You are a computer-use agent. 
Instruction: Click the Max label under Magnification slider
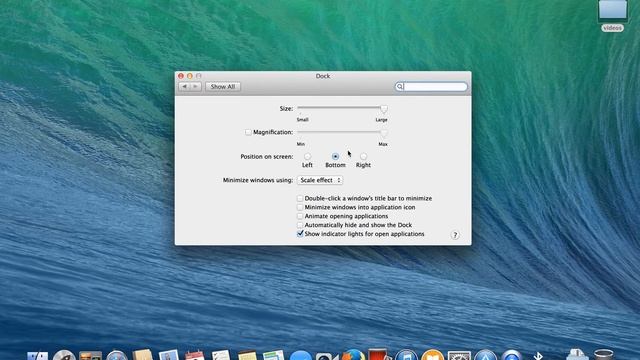383,144
